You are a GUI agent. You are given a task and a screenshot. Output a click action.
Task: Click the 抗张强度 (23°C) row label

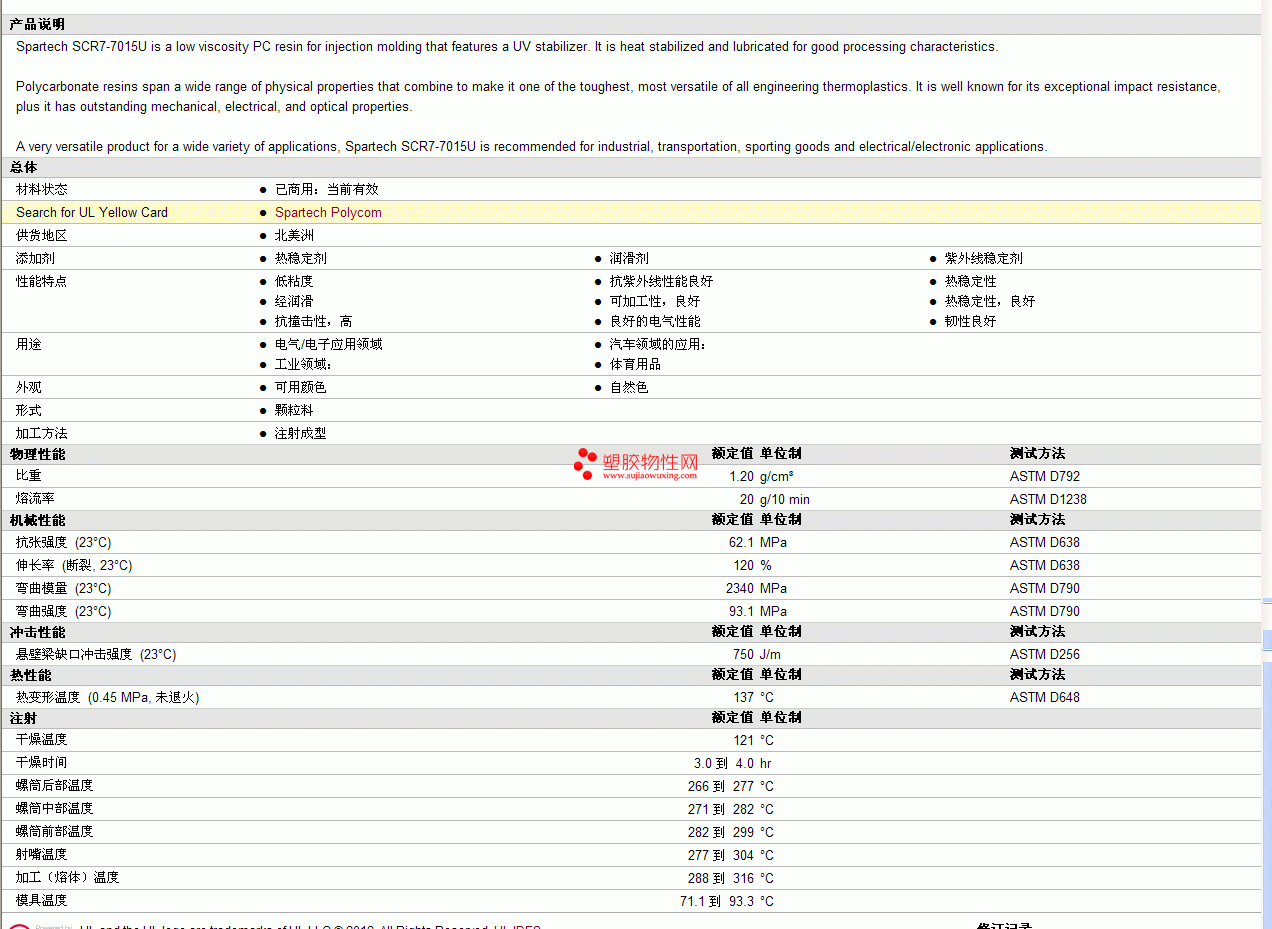64,542
